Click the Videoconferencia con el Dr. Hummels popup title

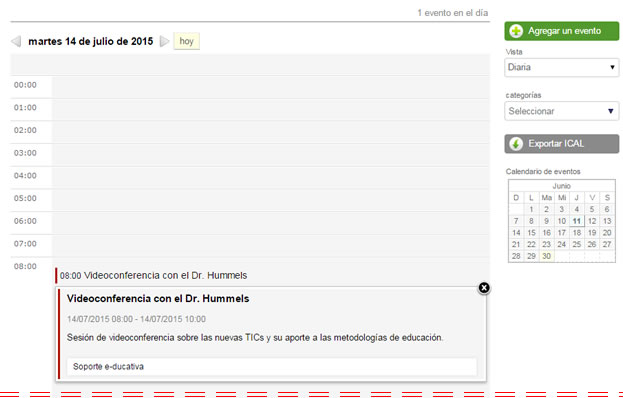(x=158, y=299)
